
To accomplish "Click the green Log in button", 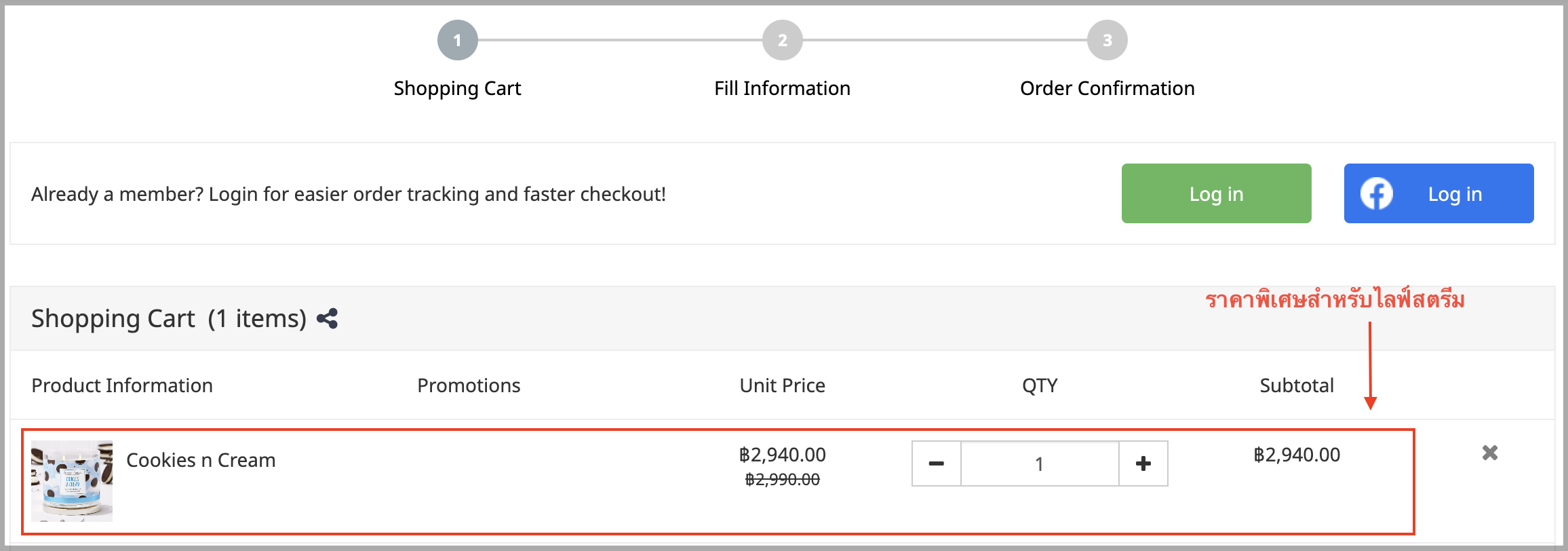I will point(1217,193).
